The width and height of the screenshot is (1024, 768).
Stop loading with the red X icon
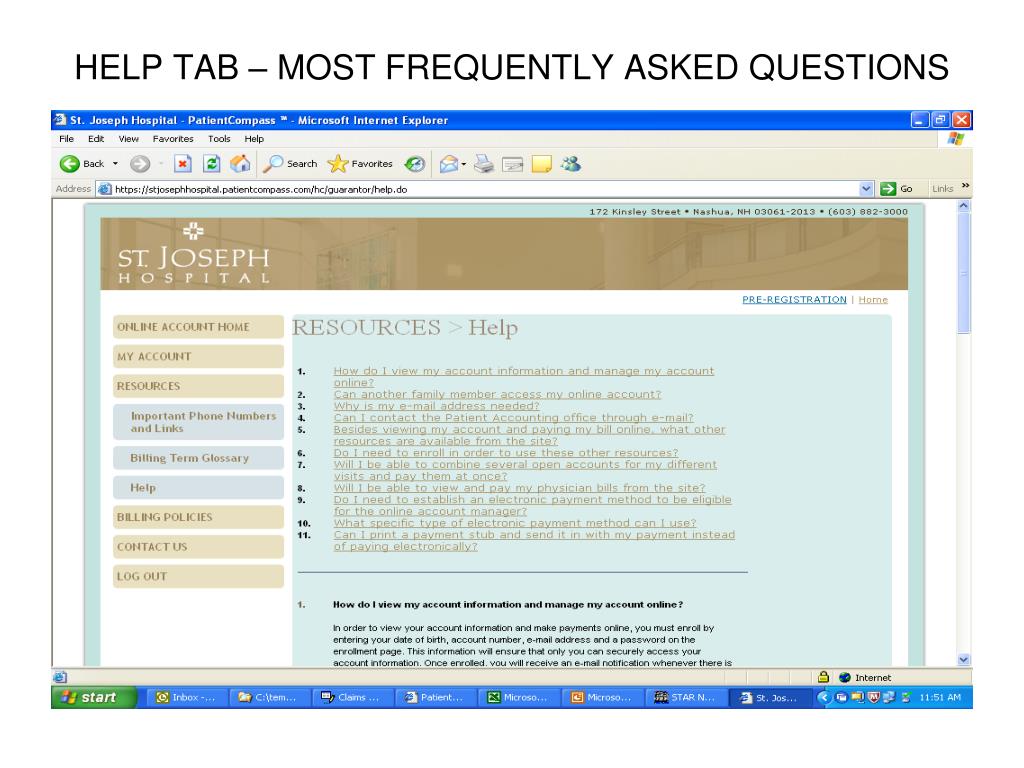(x=183, y=163)
